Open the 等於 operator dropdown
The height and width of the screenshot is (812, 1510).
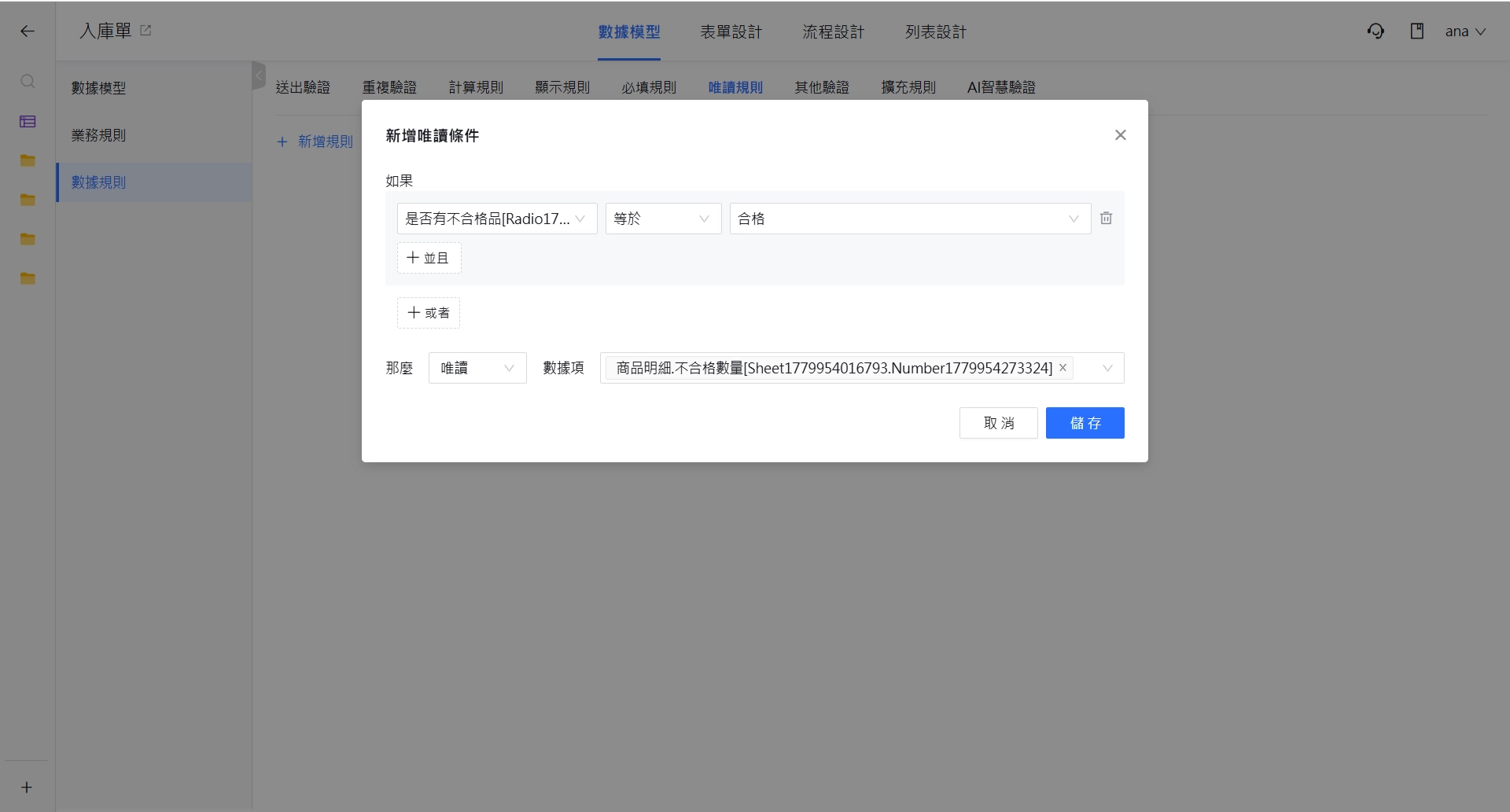tap(663, 219)
